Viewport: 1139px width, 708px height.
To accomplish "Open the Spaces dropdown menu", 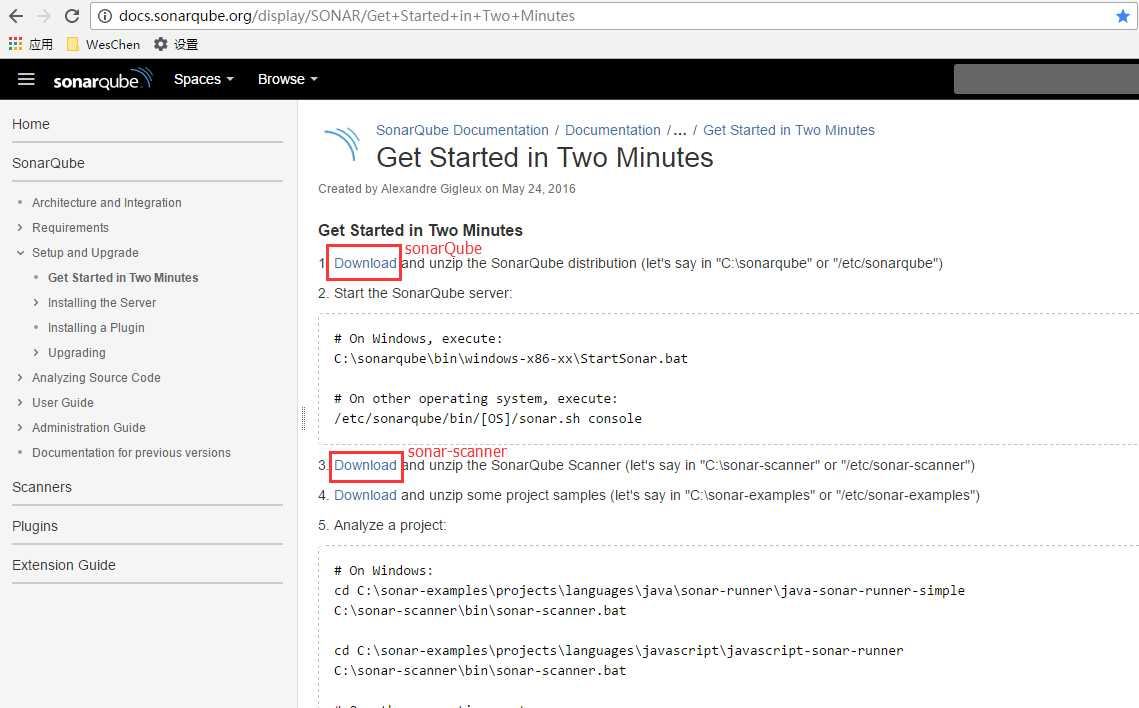I will (203, 79).
